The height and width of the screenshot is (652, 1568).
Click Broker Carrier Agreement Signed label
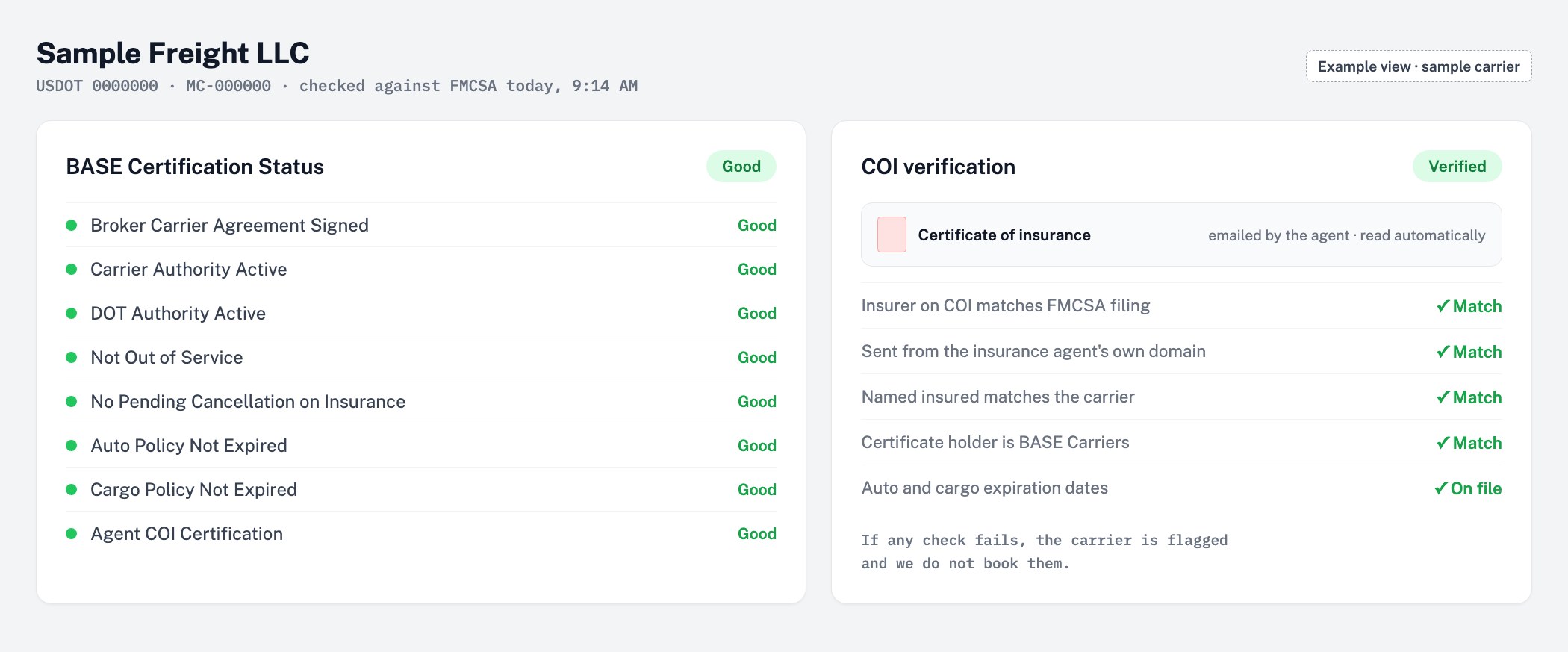[229, 225]
